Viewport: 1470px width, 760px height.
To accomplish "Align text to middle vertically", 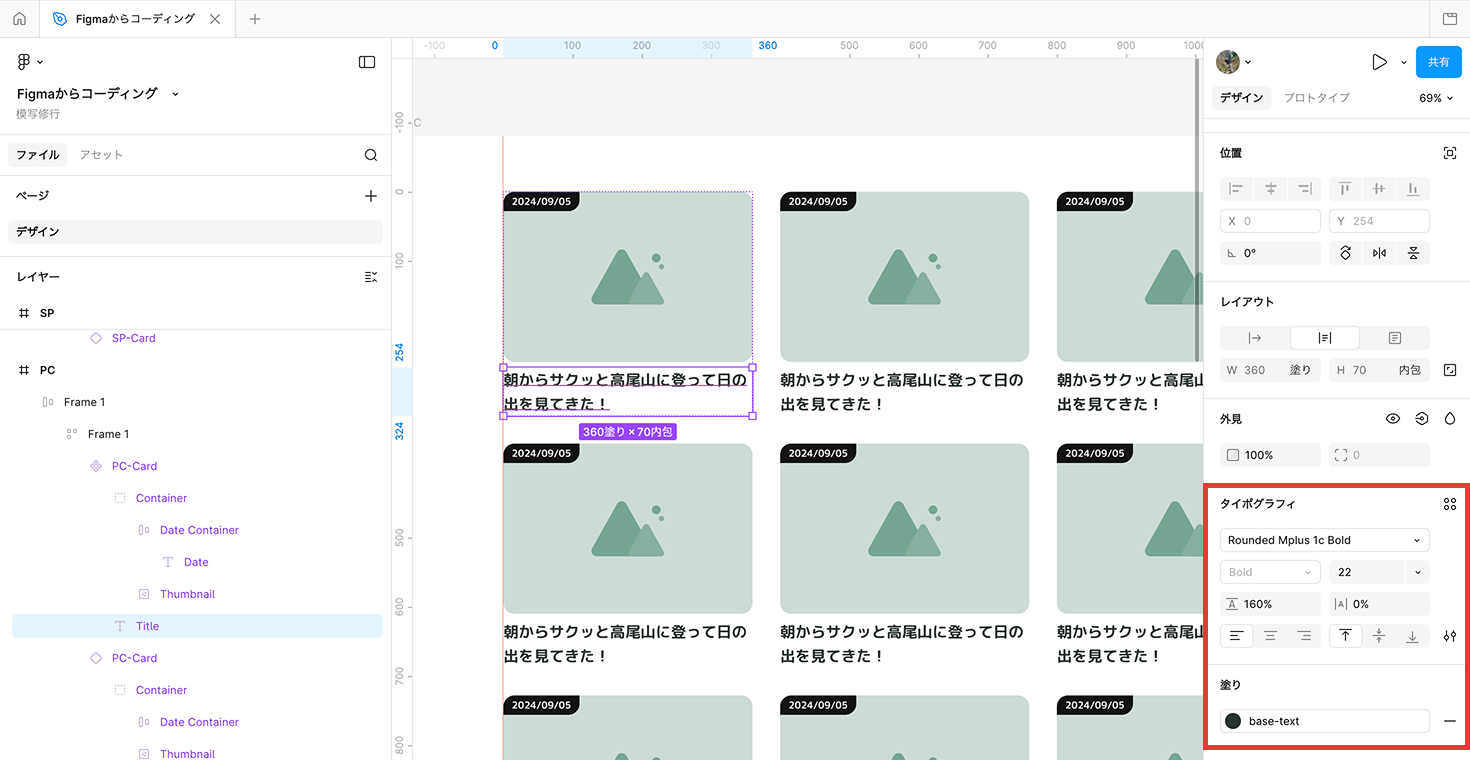I will 1379,636.
